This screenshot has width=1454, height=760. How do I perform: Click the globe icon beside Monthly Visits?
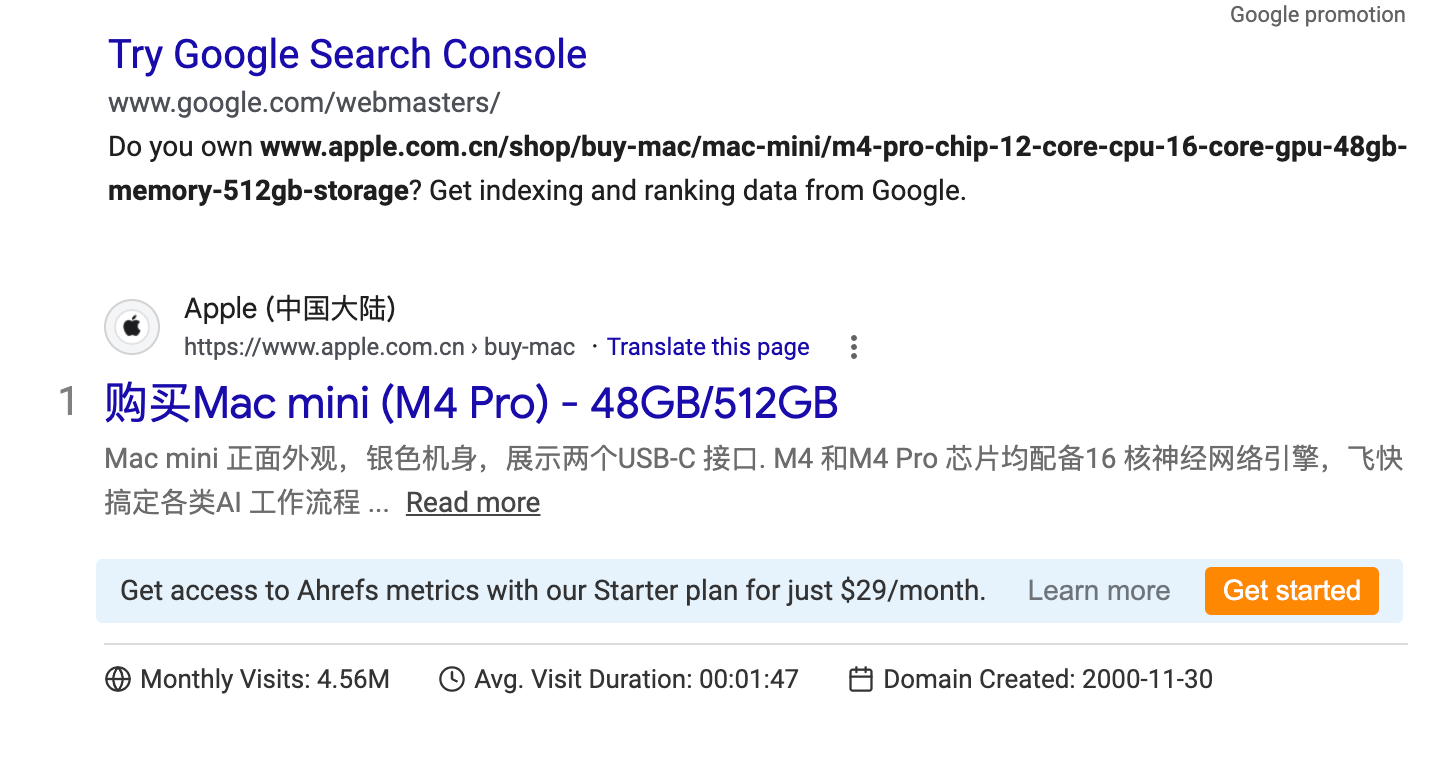(x=118, y=680)
